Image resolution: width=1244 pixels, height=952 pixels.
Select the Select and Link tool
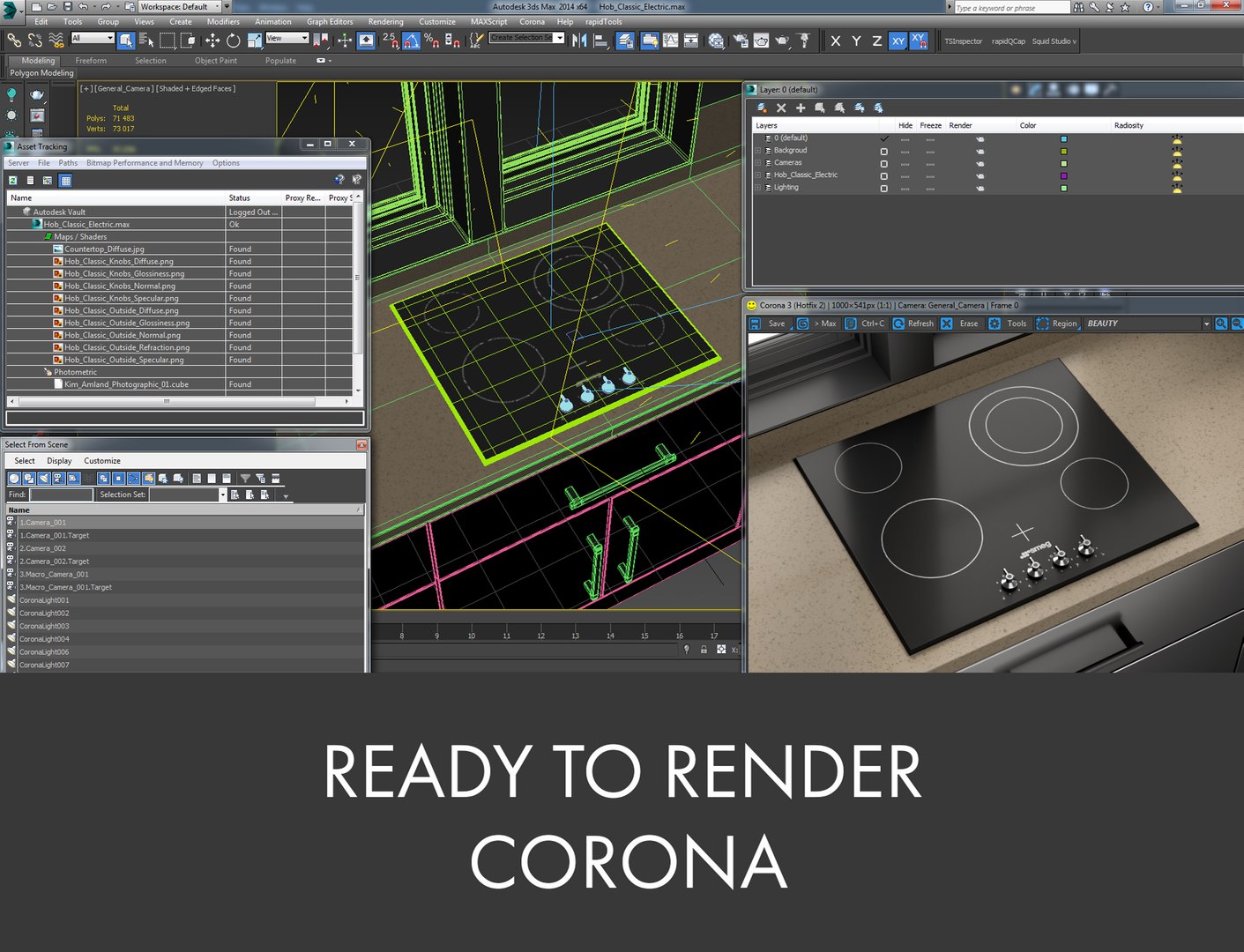[x=14, y=41]
